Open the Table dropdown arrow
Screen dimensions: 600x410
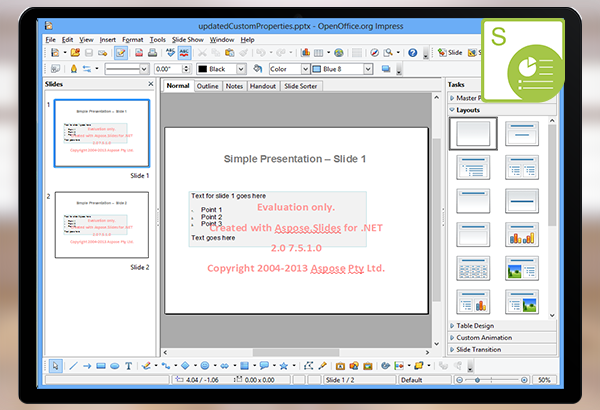328,52
